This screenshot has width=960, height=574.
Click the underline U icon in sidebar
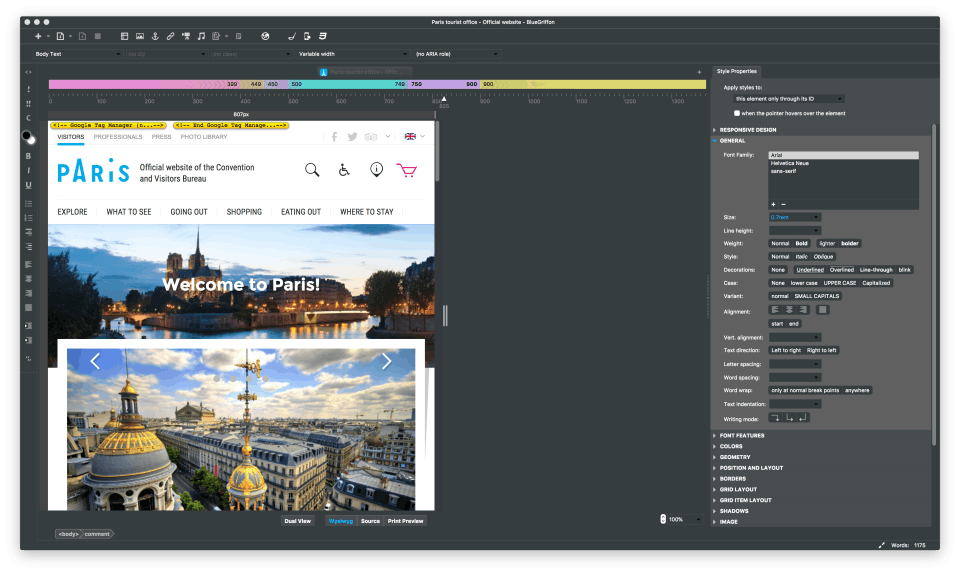[x=28, y=185]
